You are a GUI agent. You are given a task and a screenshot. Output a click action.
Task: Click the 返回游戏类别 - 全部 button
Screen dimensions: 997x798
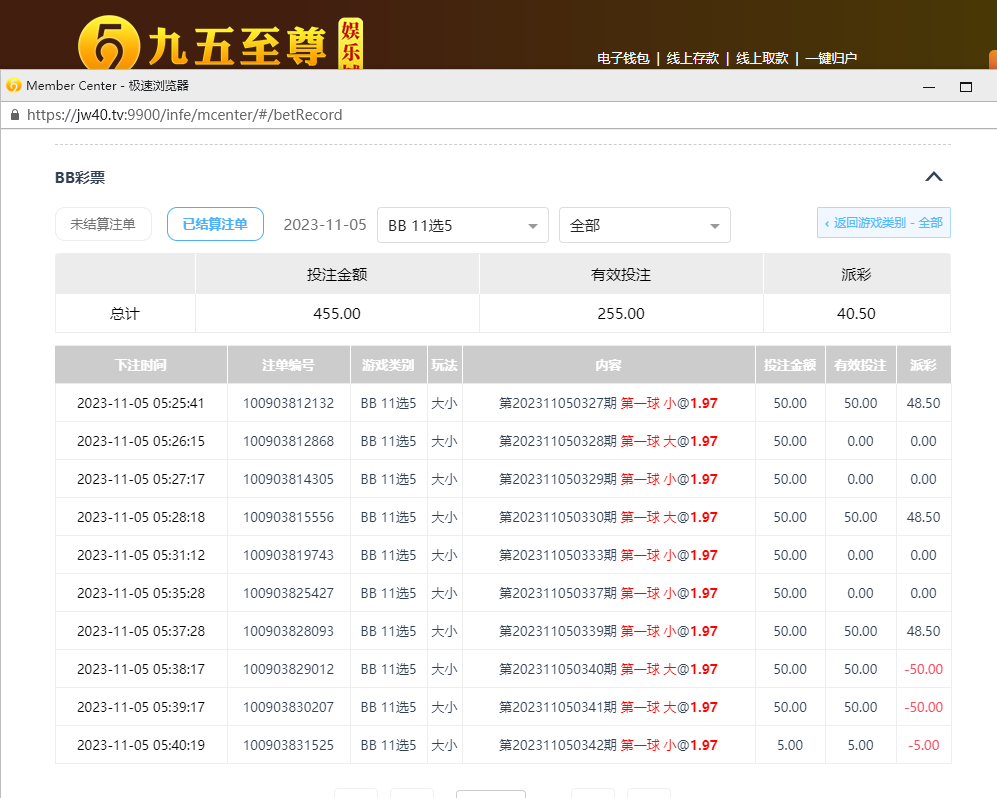tap(883, 223)
